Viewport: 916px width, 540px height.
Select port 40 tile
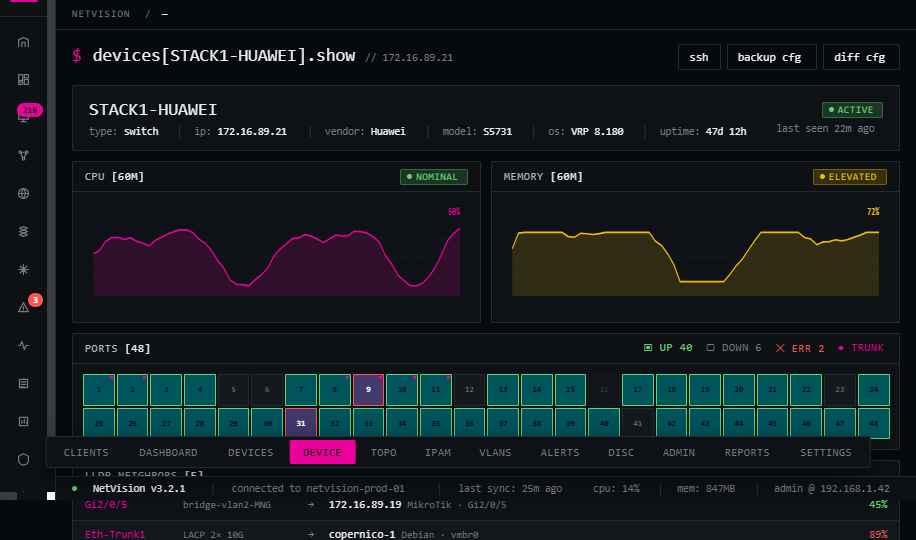click(604, 423)
